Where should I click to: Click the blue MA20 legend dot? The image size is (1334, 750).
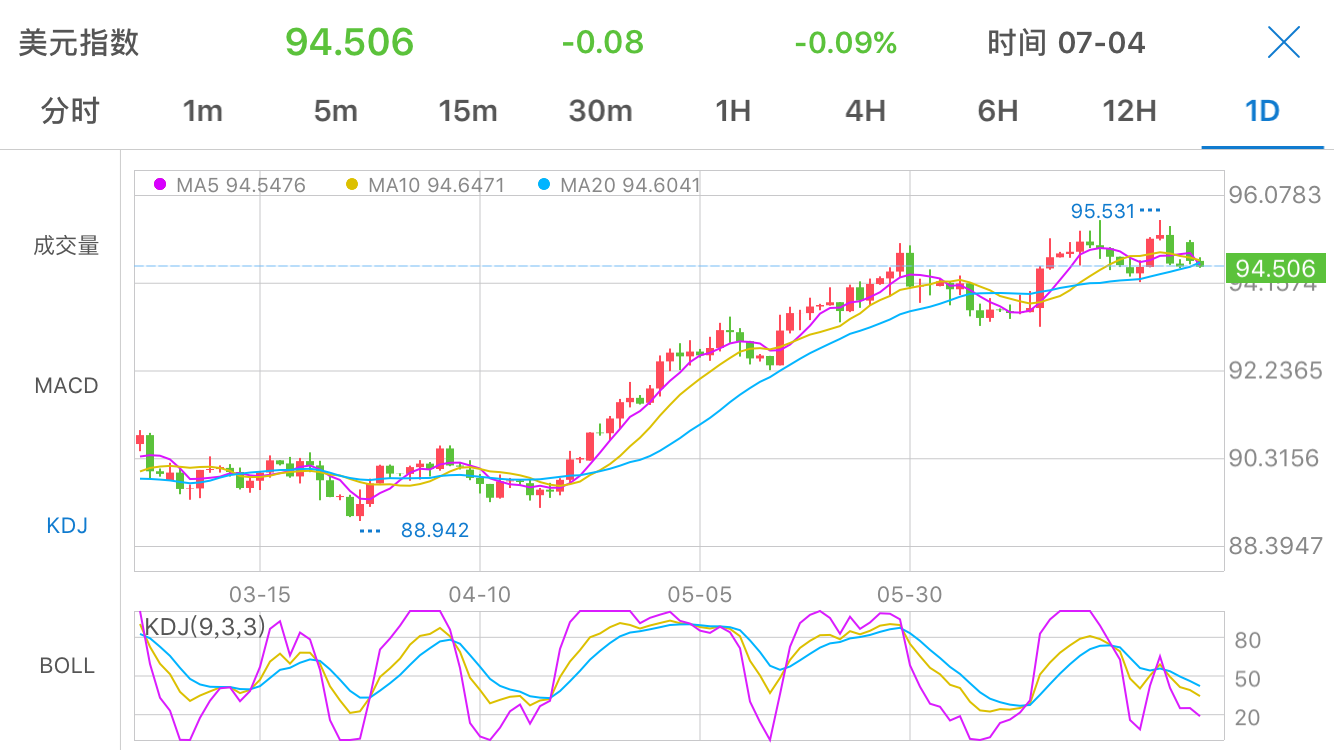tap(543, 185)
